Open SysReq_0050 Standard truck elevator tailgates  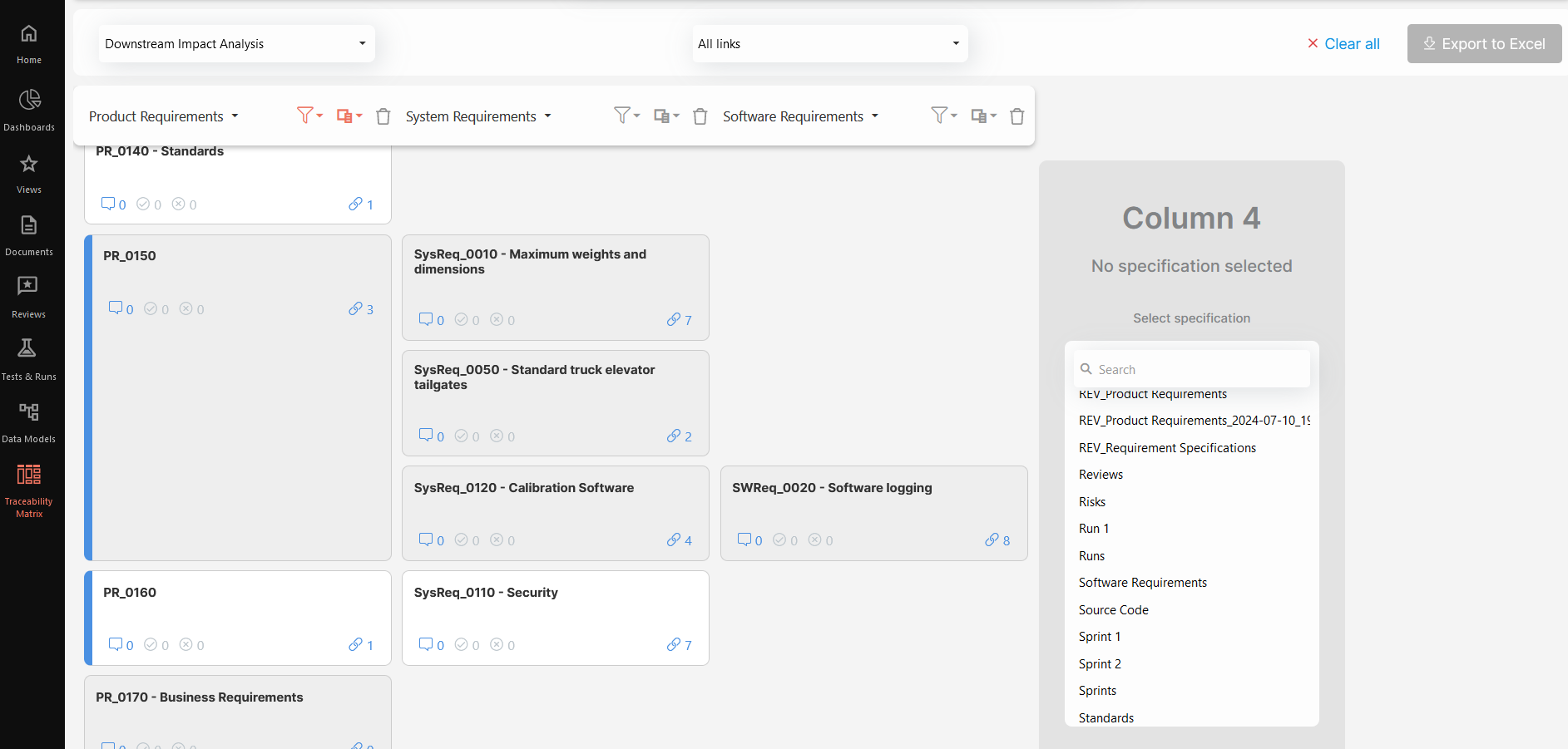click(x=534, y=377)
